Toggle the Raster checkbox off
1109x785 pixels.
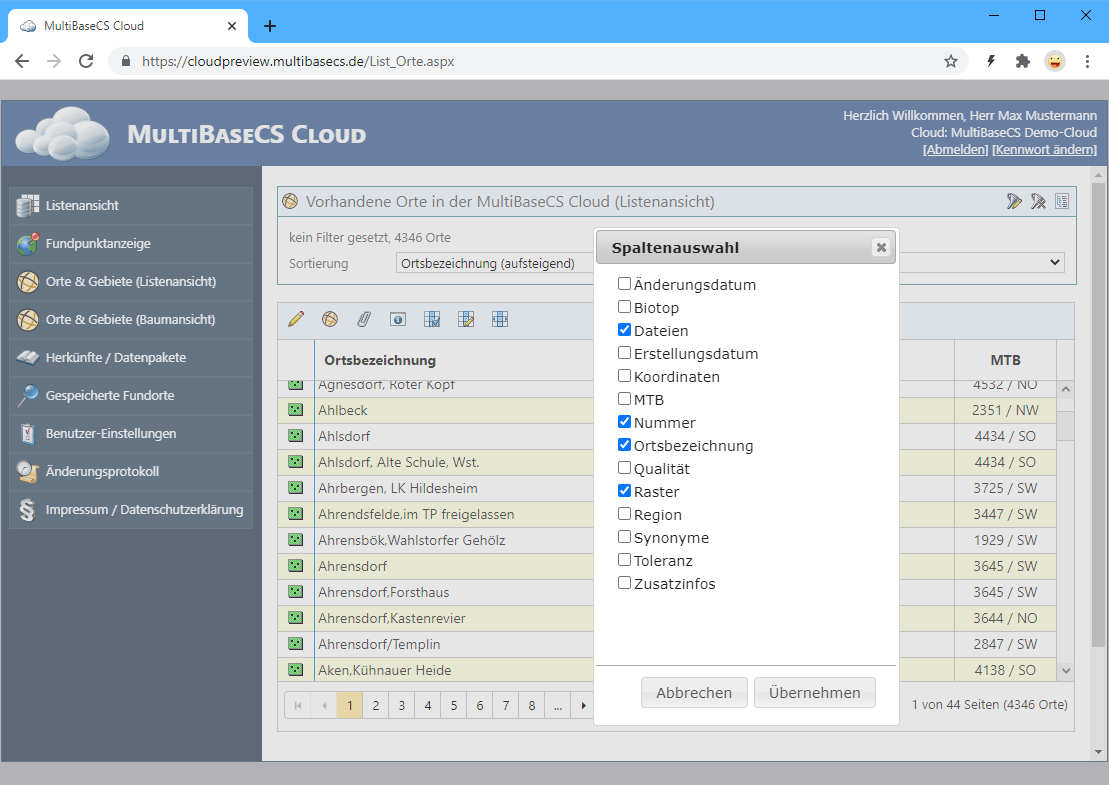tap(624, 492)
